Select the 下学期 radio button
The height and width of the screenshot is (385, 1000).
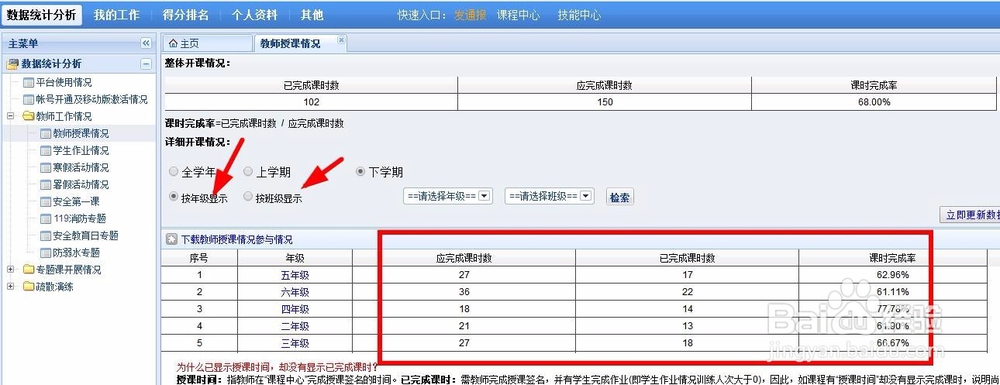coord(360,171)
